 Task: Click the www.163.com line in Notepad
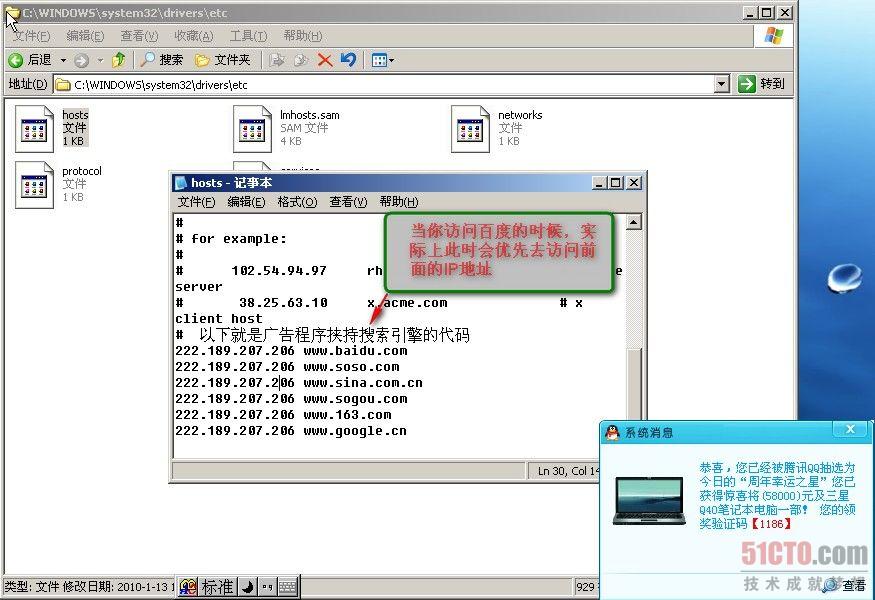pos(283,415)
